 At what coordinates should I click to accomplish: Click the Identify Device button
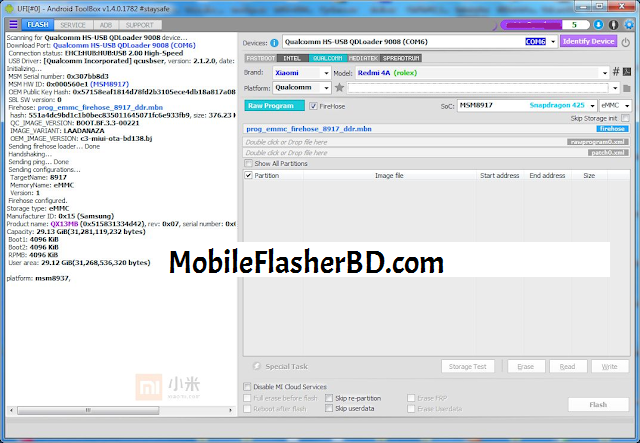[x=588, y=41]
